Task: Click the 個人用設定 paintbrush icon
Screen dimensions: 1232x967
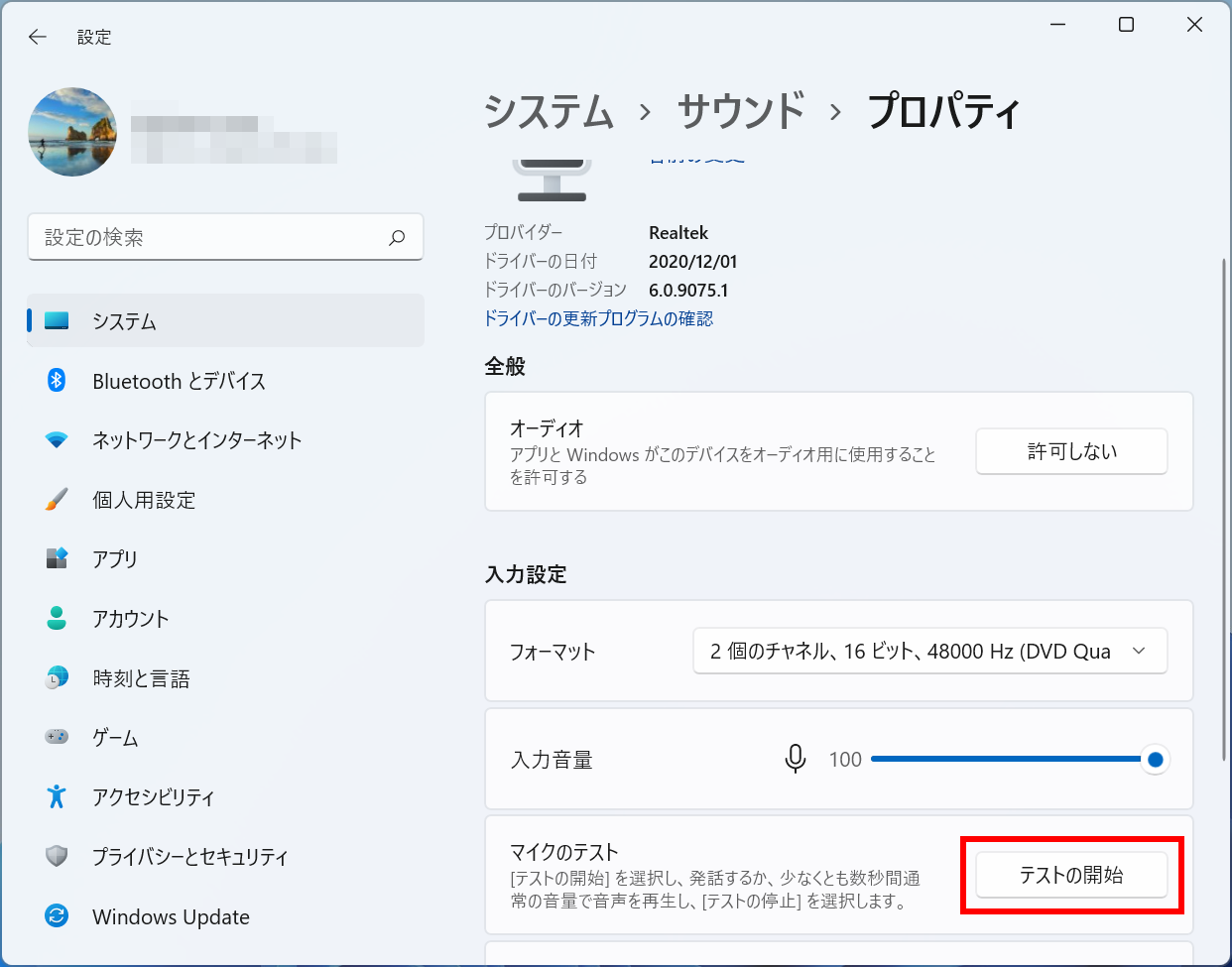Action: tap(57, 499)
